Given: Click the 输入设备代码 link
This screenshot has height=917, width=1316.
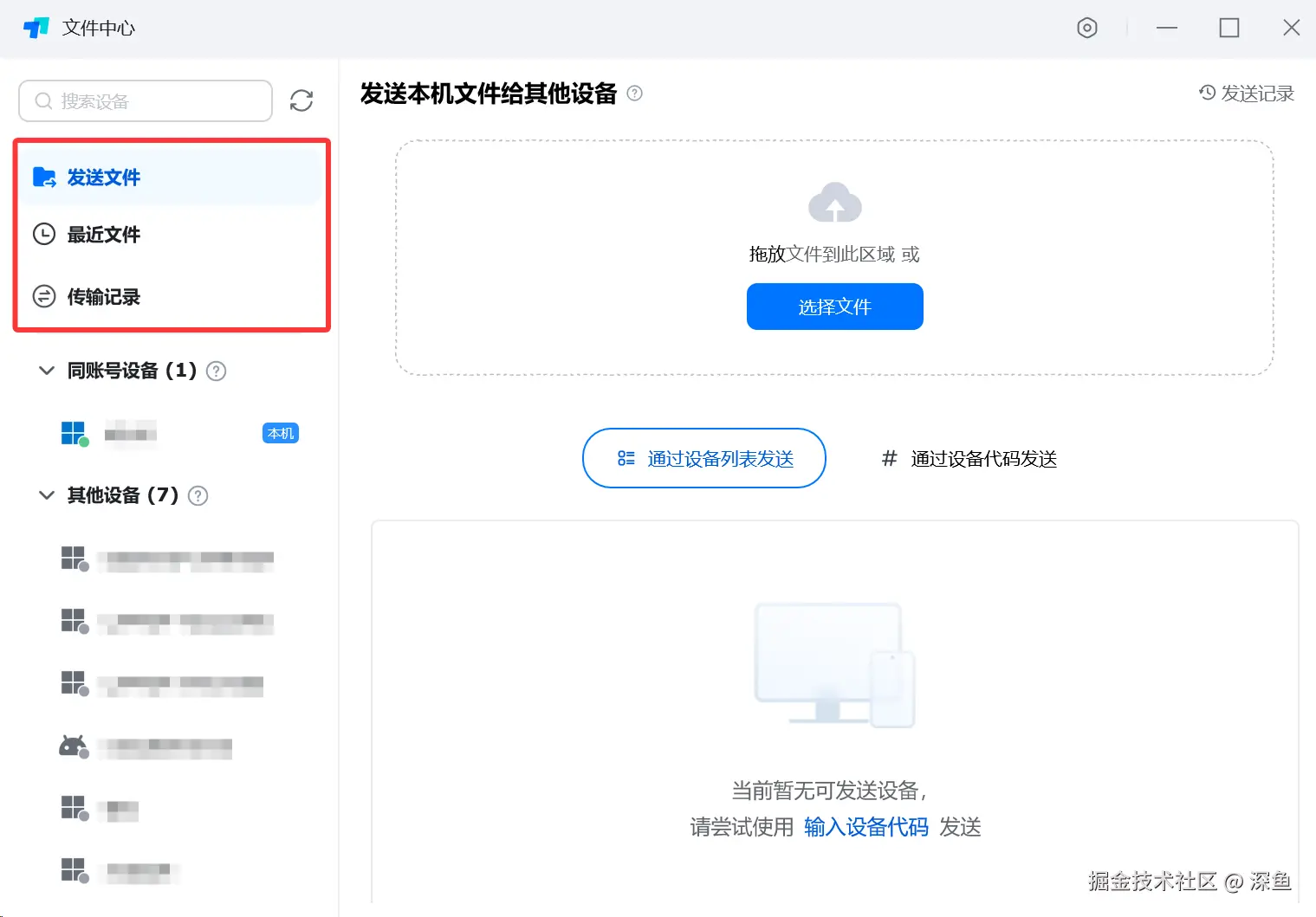Looking at the screenshot, I should point(866,827).
